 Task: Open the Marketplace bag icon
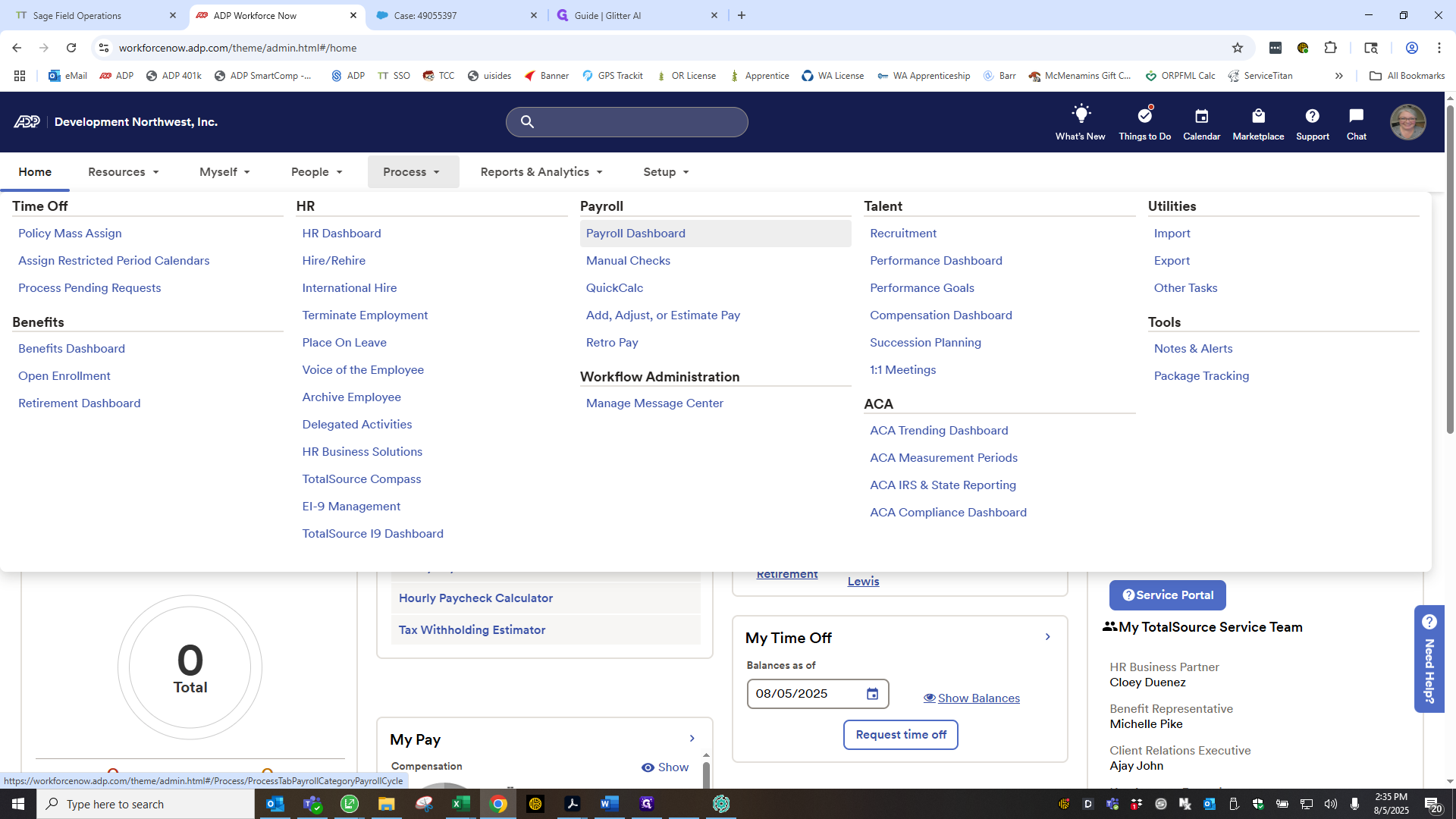(x=1259, y=116)
